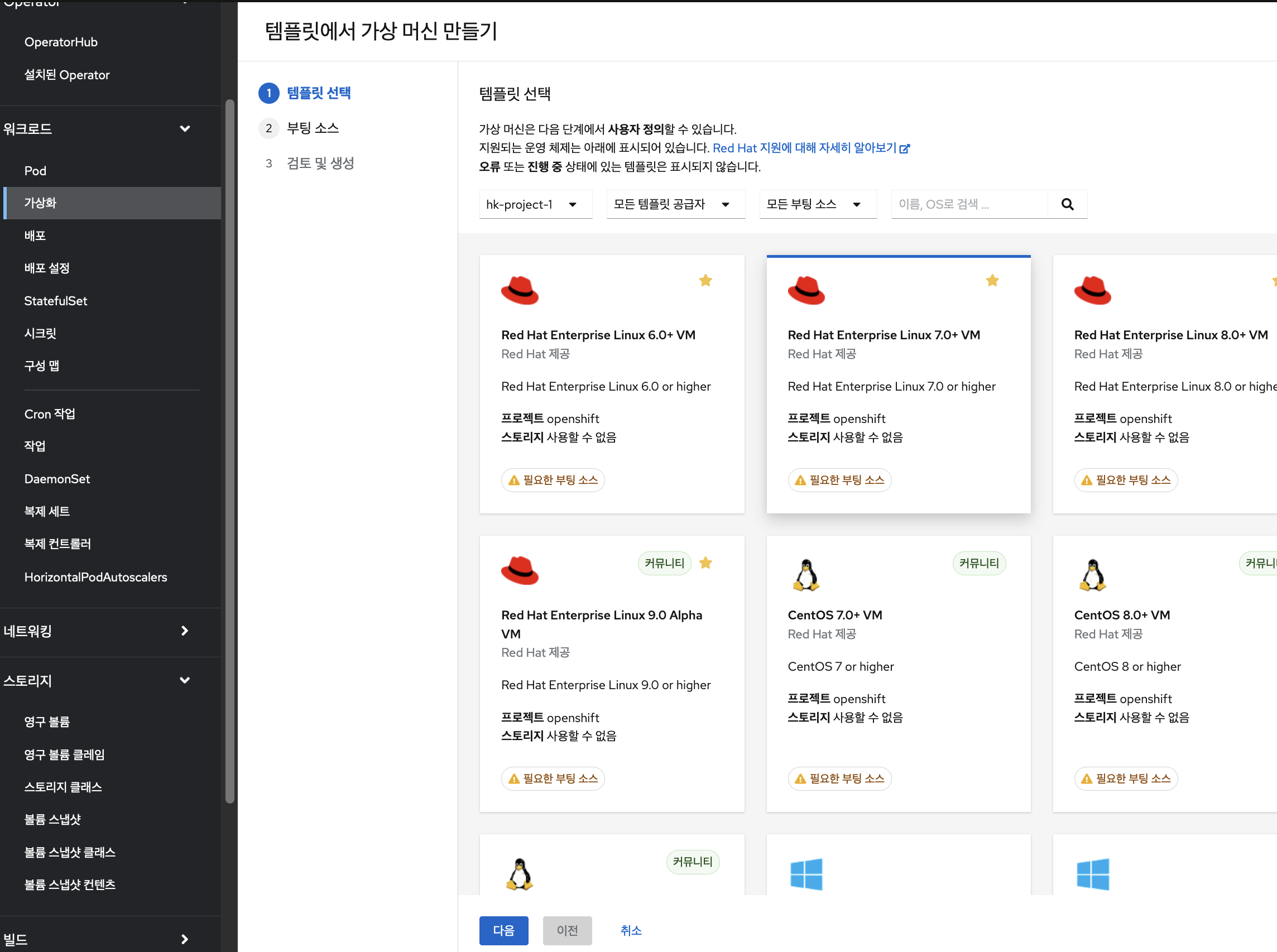Click first Windows logo in bottom row
Image resolution: width=1277 pixels, height=952 pixels.
pos(805,874)
